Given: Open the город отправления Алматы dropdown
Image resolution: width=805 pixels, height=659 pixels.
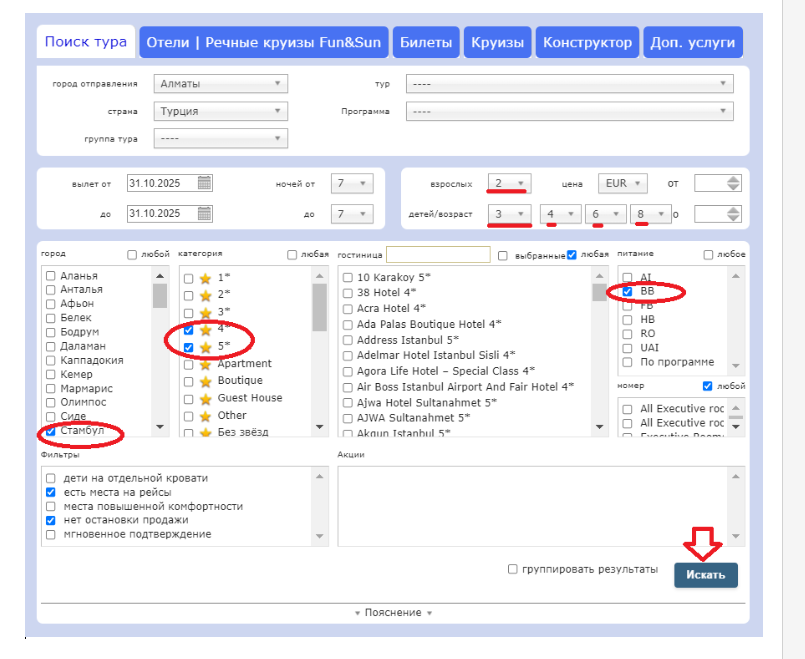Looking at the screenshot, I should pyautogui.click(x=220, y=84).
